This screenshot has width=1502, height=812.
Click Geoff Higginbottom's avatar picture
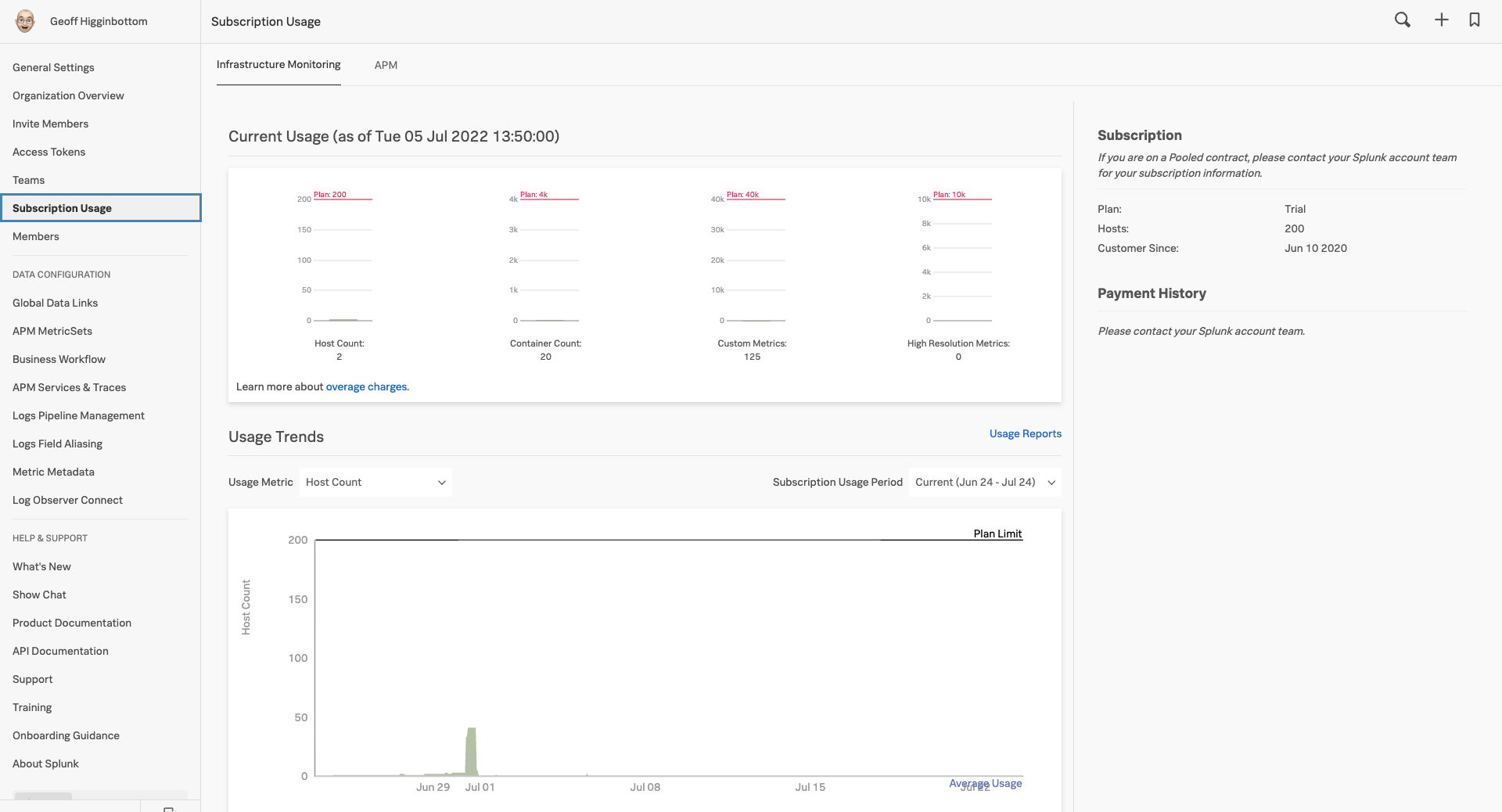click(25, 21)
